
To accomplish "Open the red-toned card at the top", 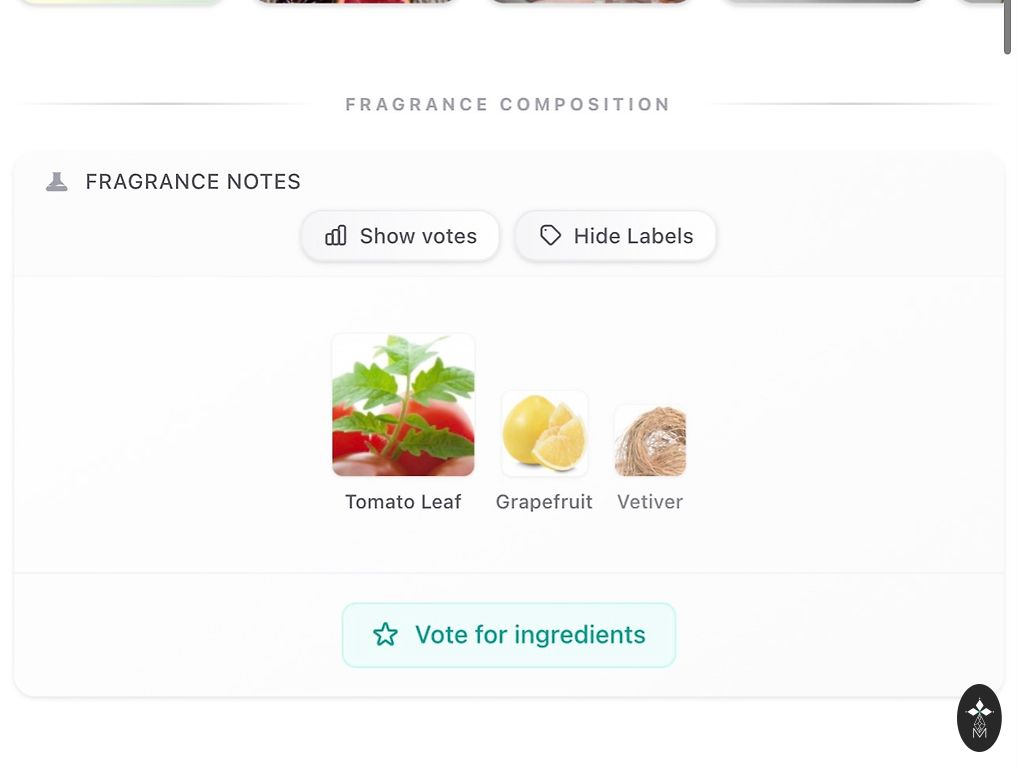I will click(355, 2).
